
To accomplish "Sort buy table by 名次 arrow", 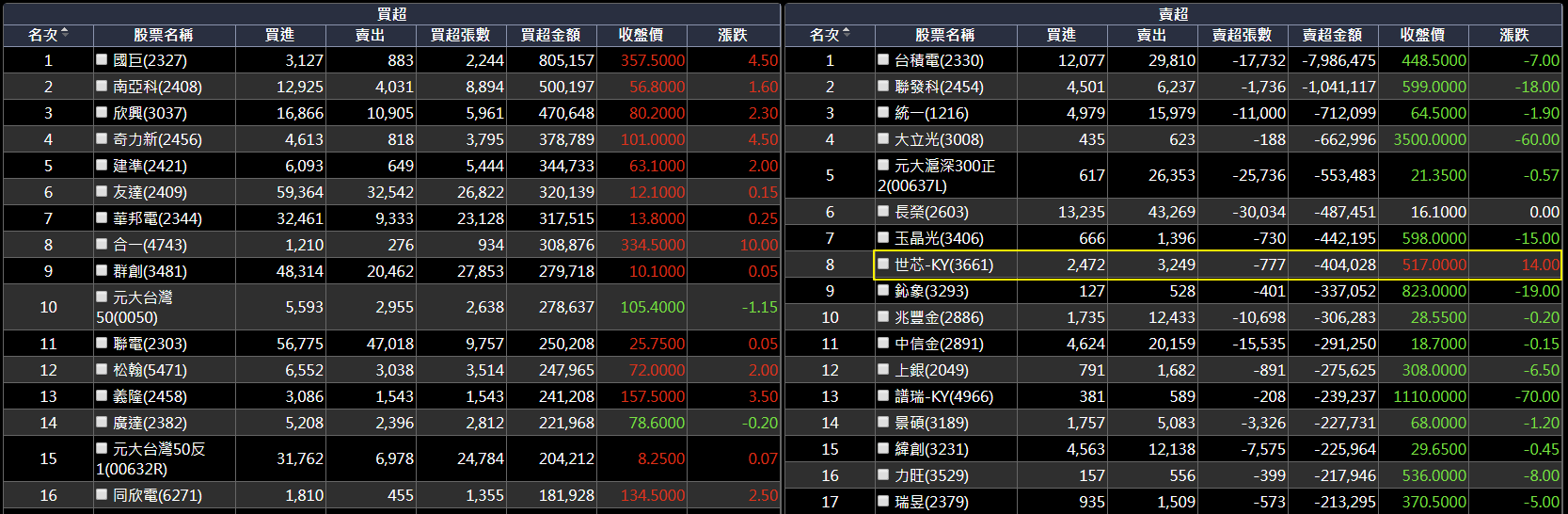I will (64, 33).
